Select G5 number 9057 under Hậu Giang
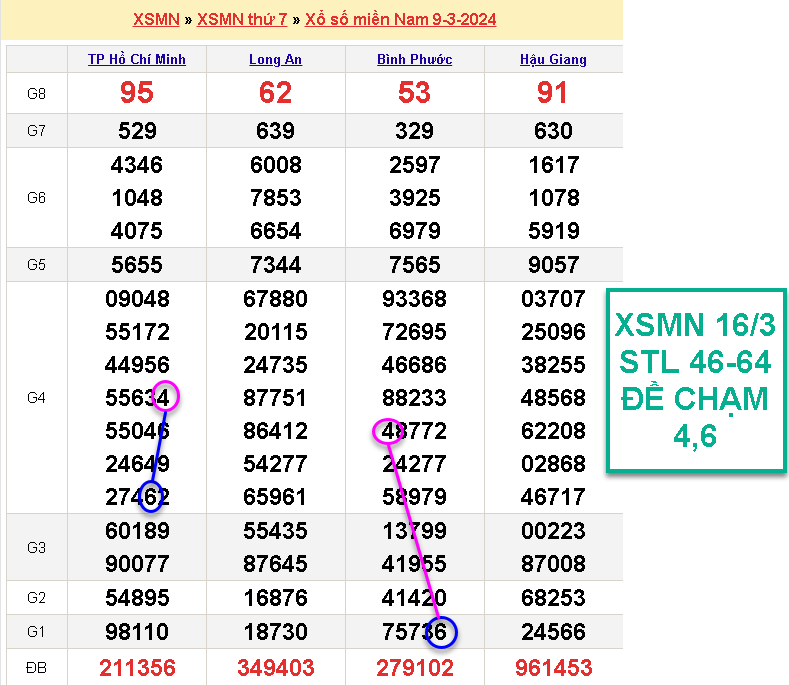 tap(553, 265)
